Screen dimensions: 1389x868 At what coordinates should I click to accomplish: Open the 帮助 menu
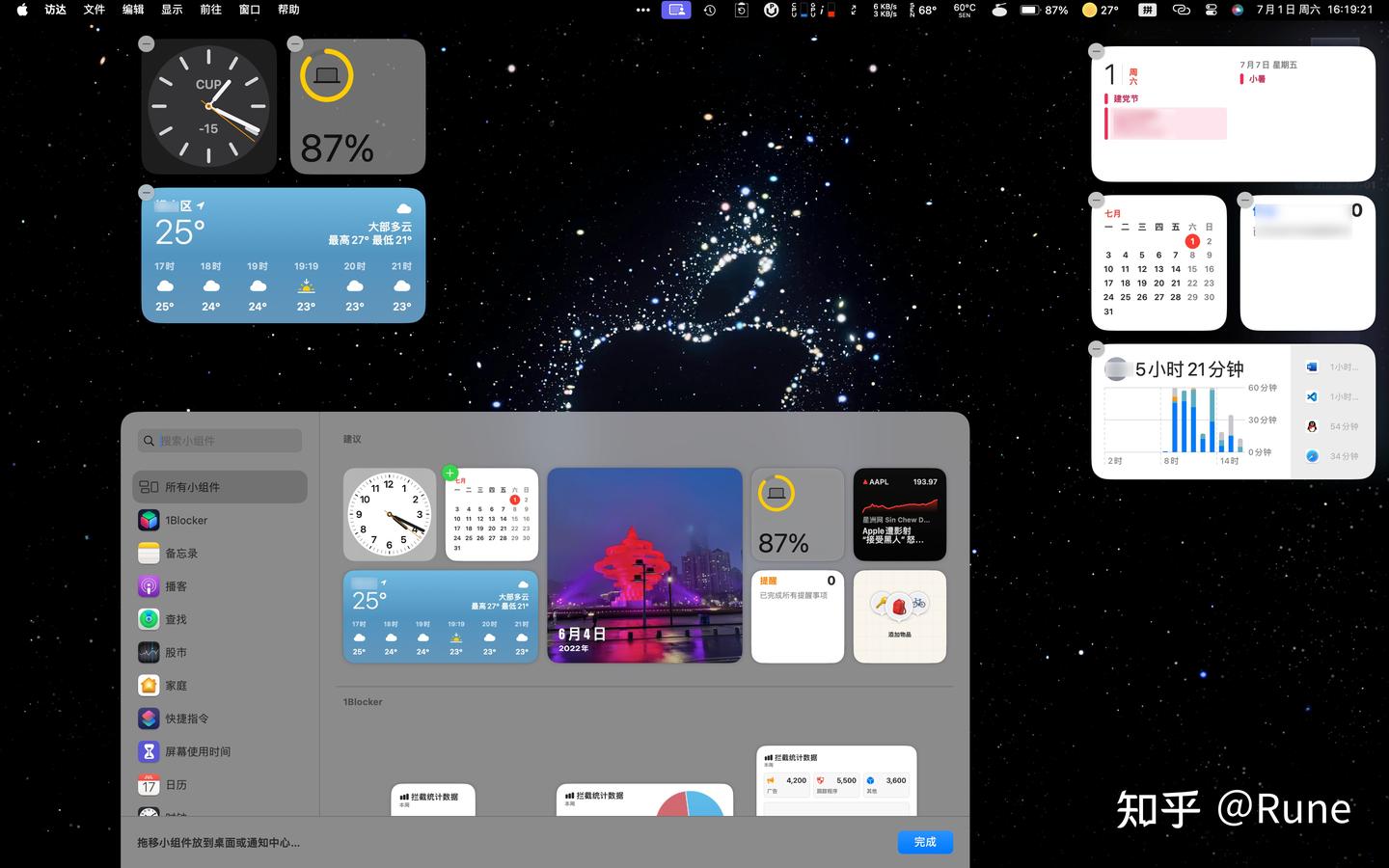(286, 11)
